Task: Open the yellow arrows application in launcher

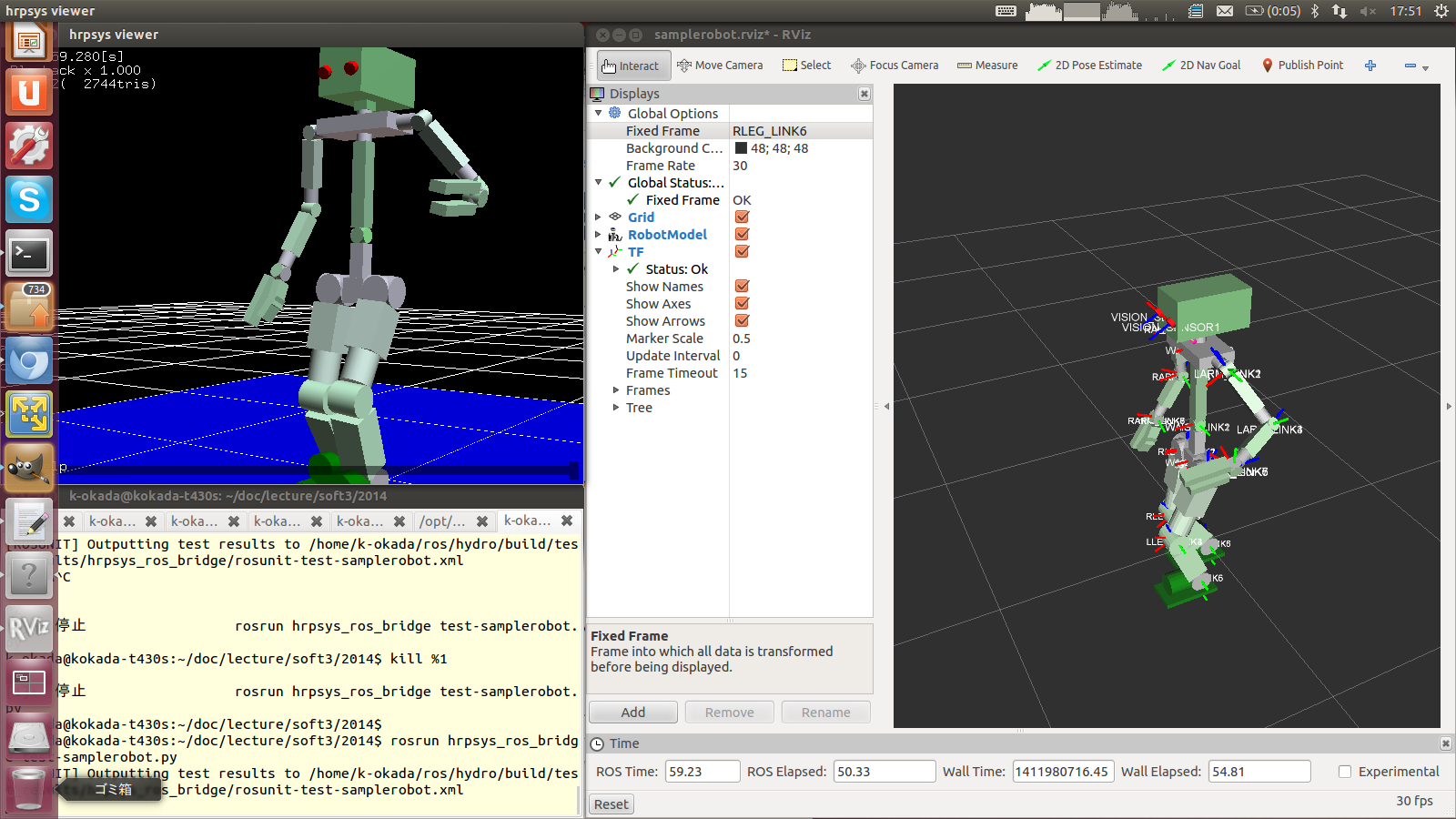Action: tap(29, 414)
